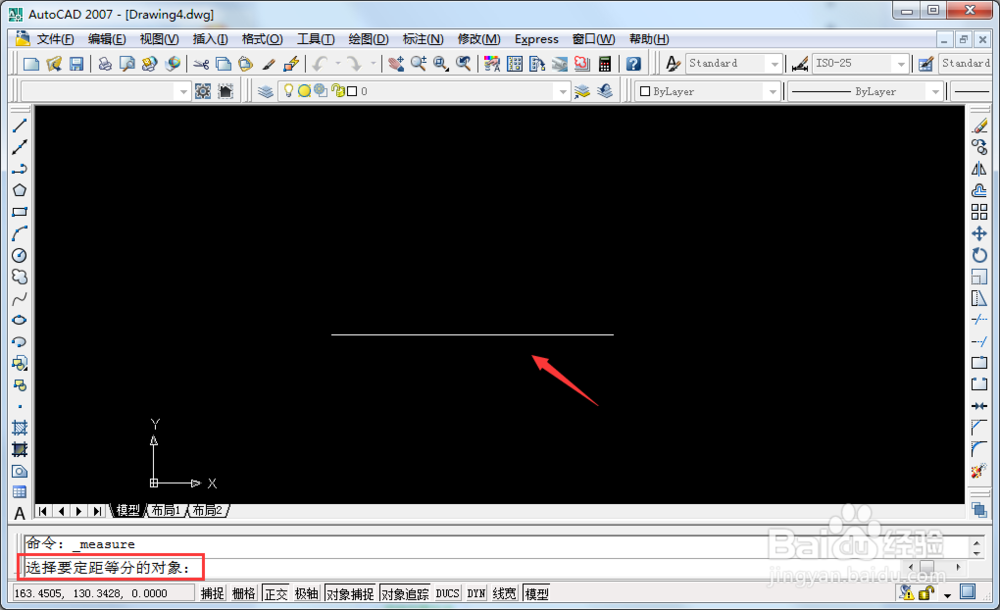
Task: Select the Rectangle tool
Action: (20, 212)
